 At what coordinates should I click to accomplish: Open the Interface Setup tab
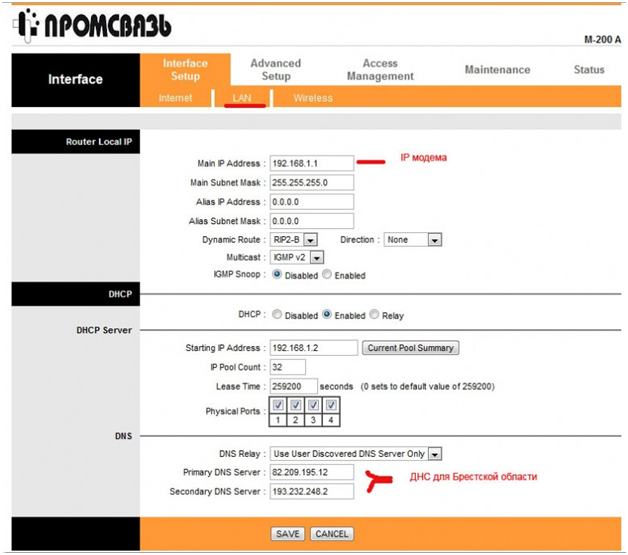tap(185, 69)
